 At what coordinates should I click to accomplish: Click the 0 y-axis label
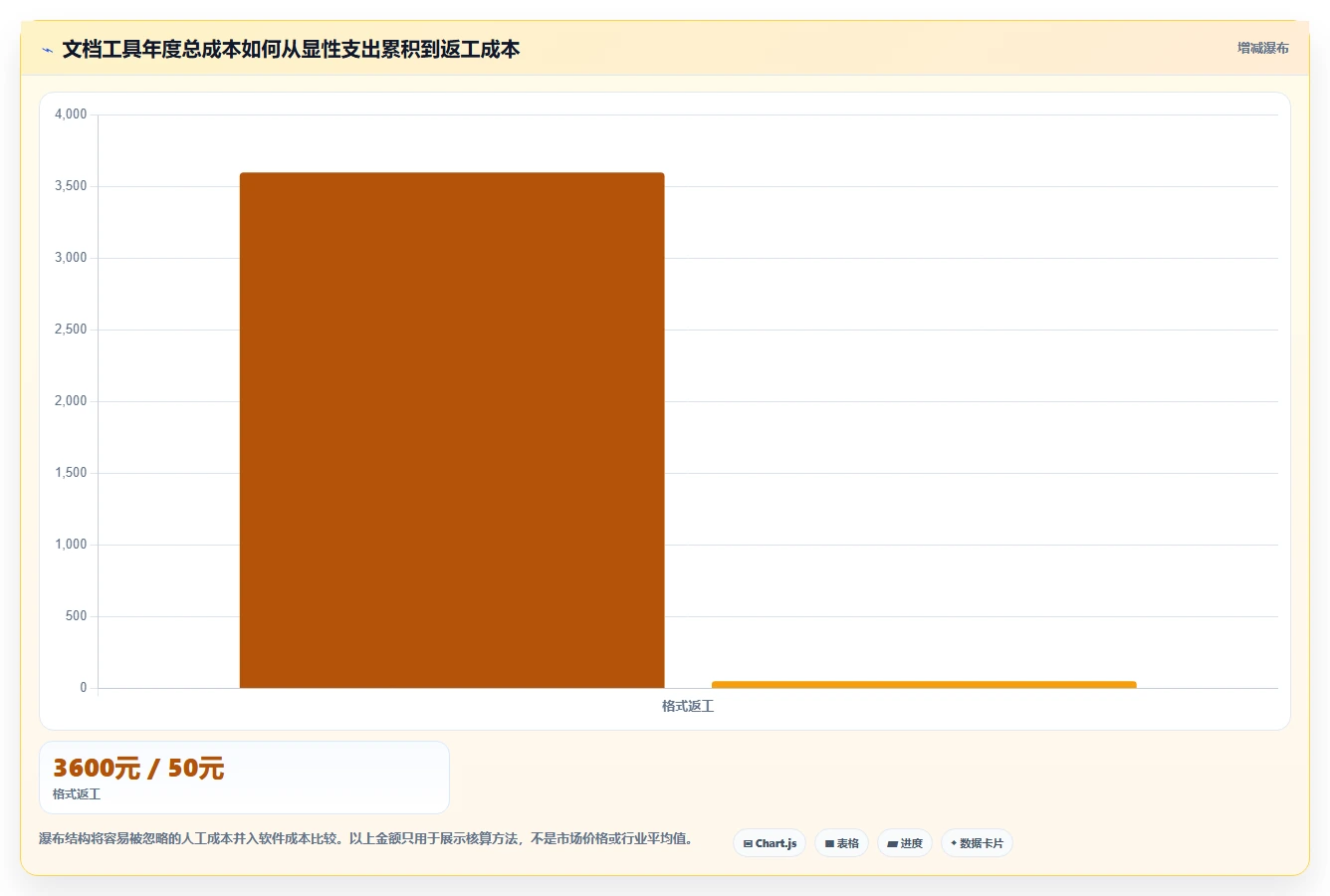click(x=84, y=688)
